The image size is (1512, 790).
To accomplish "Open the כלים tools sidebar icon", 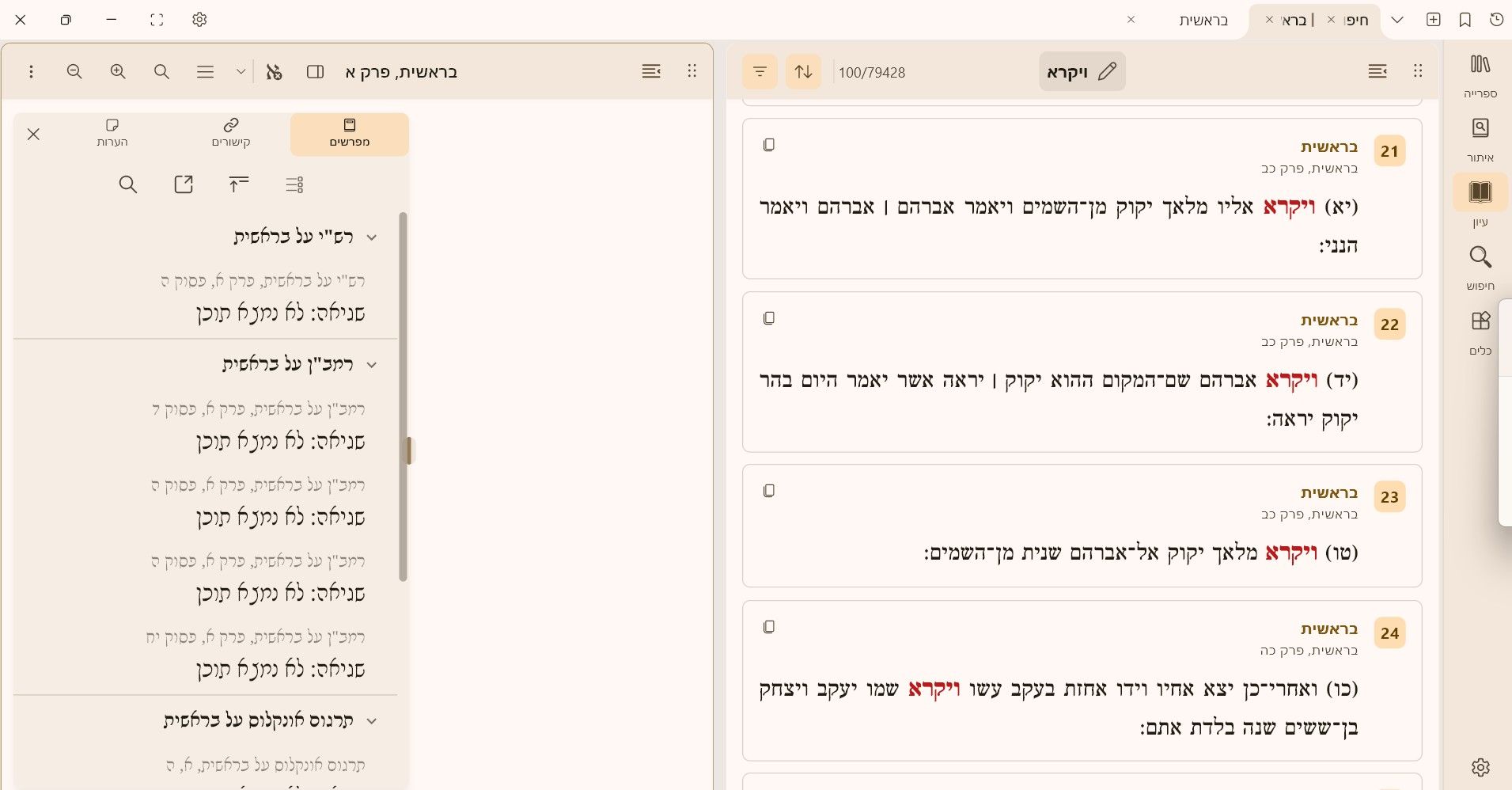I will click(1480, 332).
